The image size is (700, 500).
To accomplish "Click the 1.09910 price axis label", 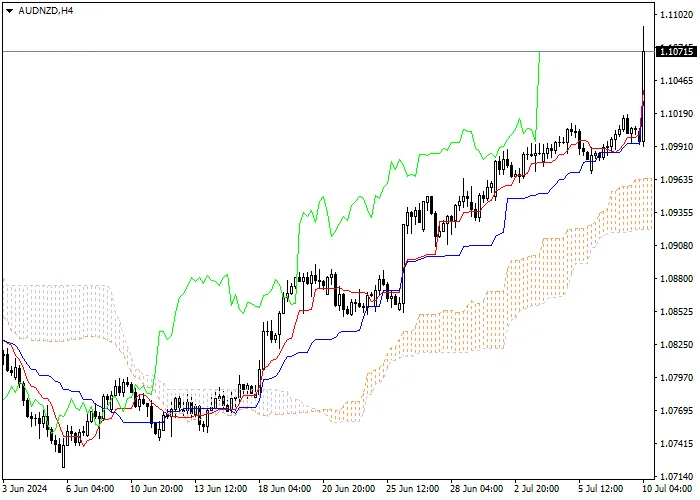I will coord(676,147).
